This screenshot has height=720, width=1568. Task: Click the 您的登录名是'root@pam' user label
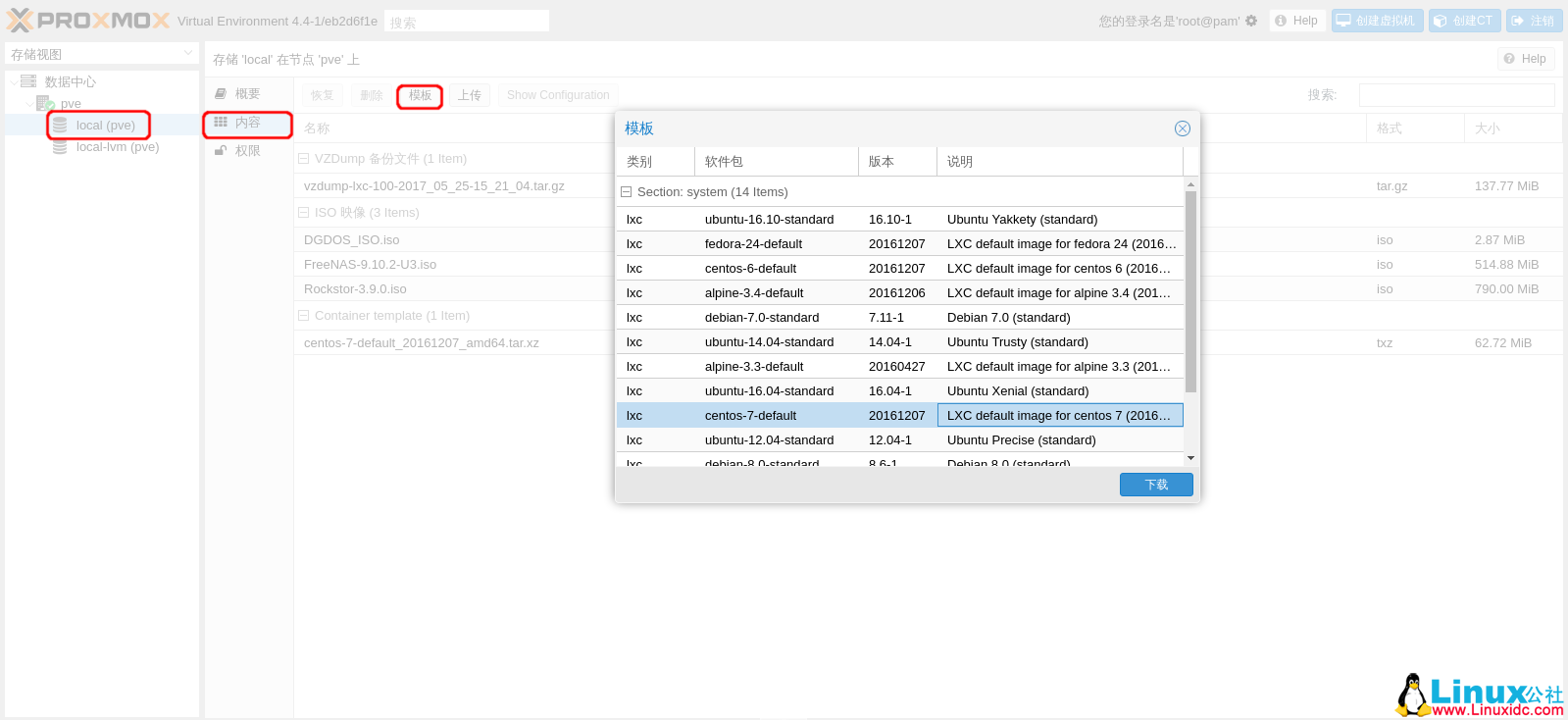1169,21
